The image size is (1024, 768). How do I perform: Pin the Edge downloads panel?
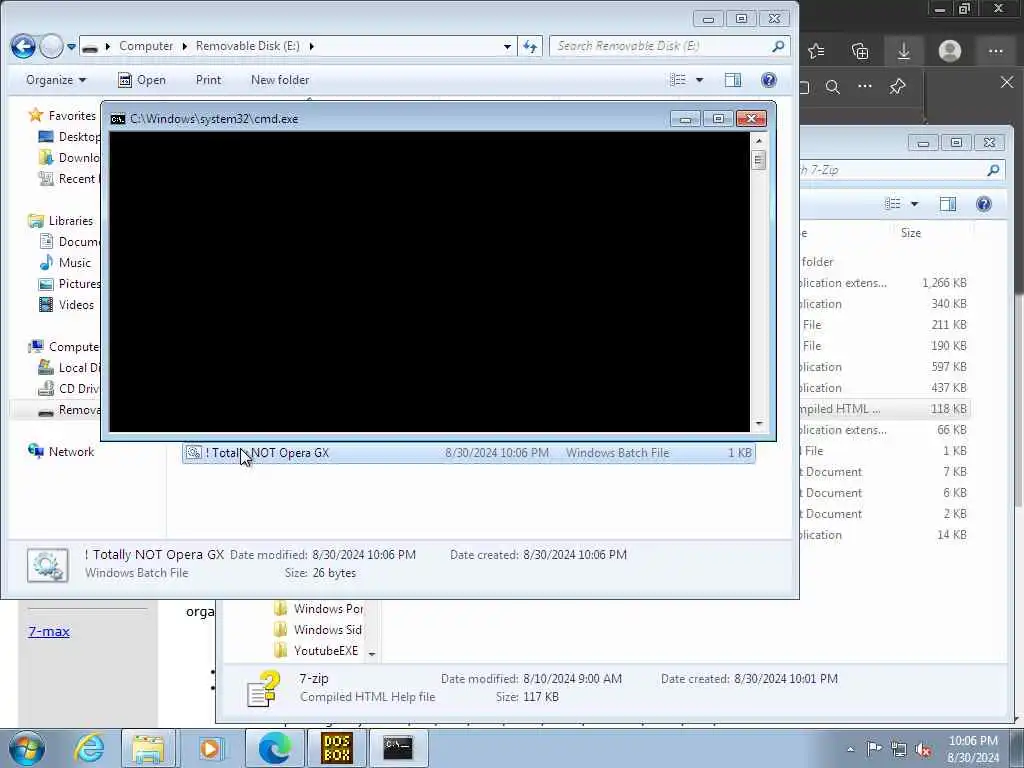point(897,86)
